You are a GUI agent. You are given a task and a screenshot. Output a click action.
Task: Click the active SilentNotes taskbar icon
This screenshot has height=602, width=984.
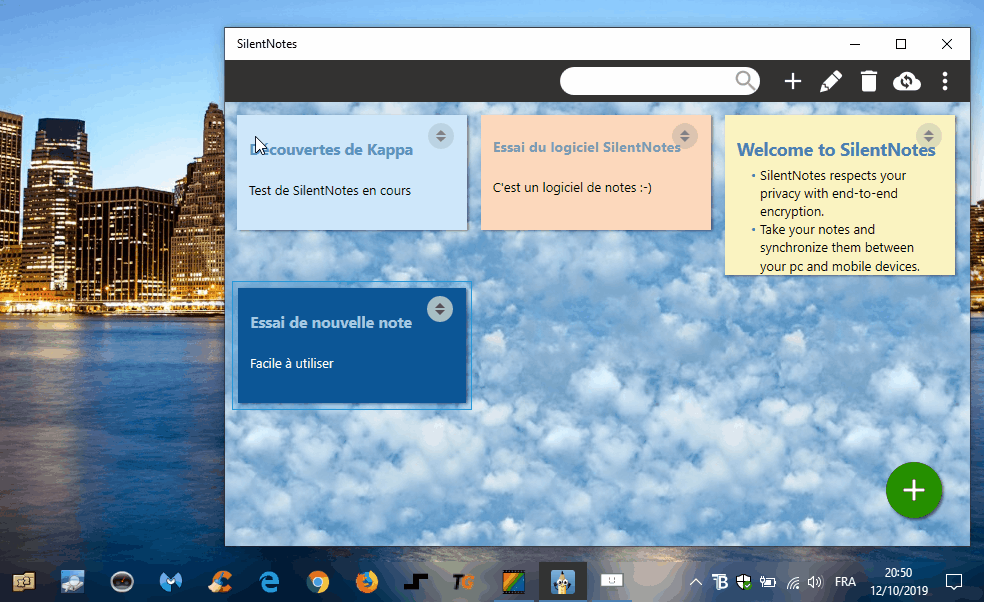(x=562, y=582)
